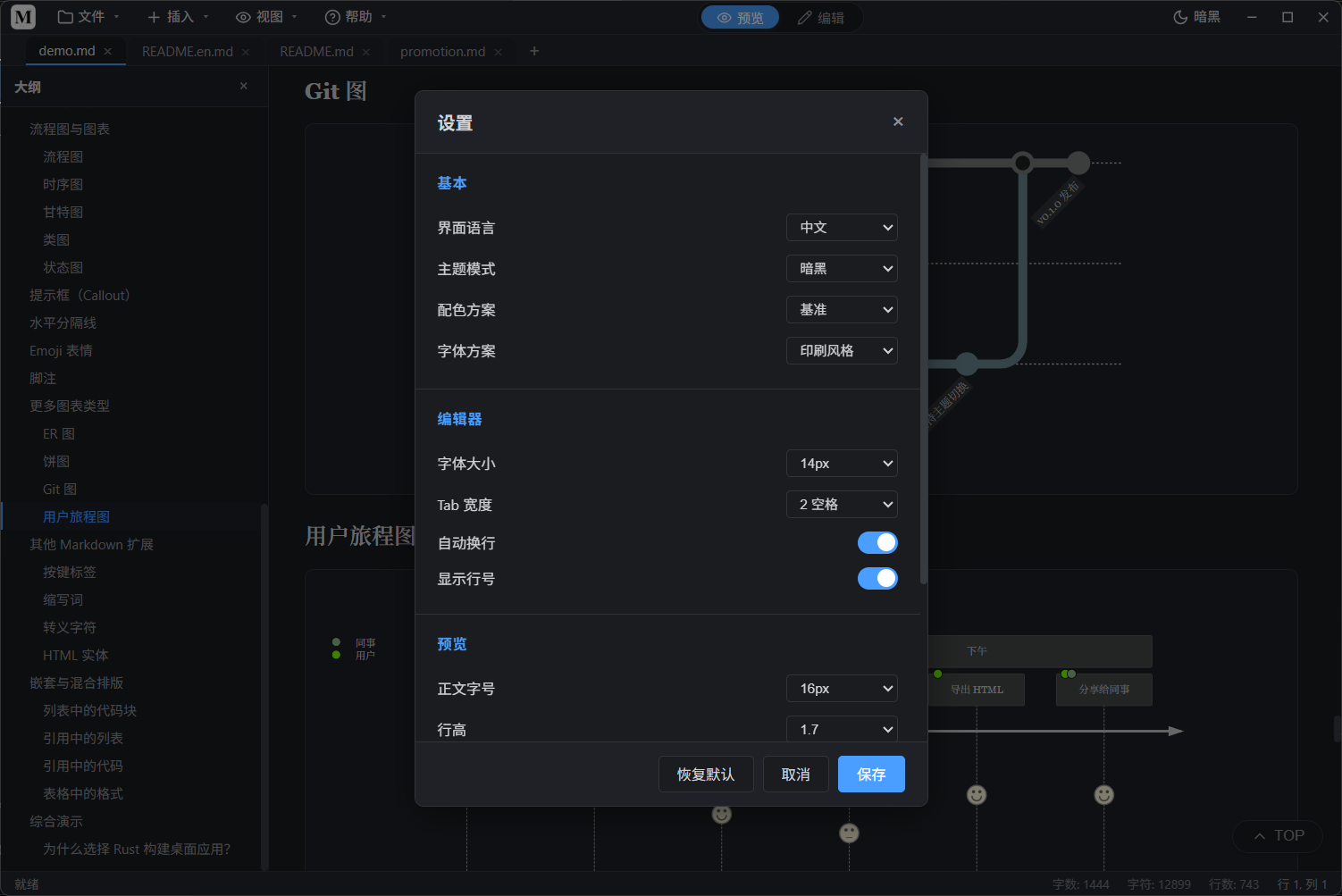Close the 设置 dialog

(x=898, y=121)
